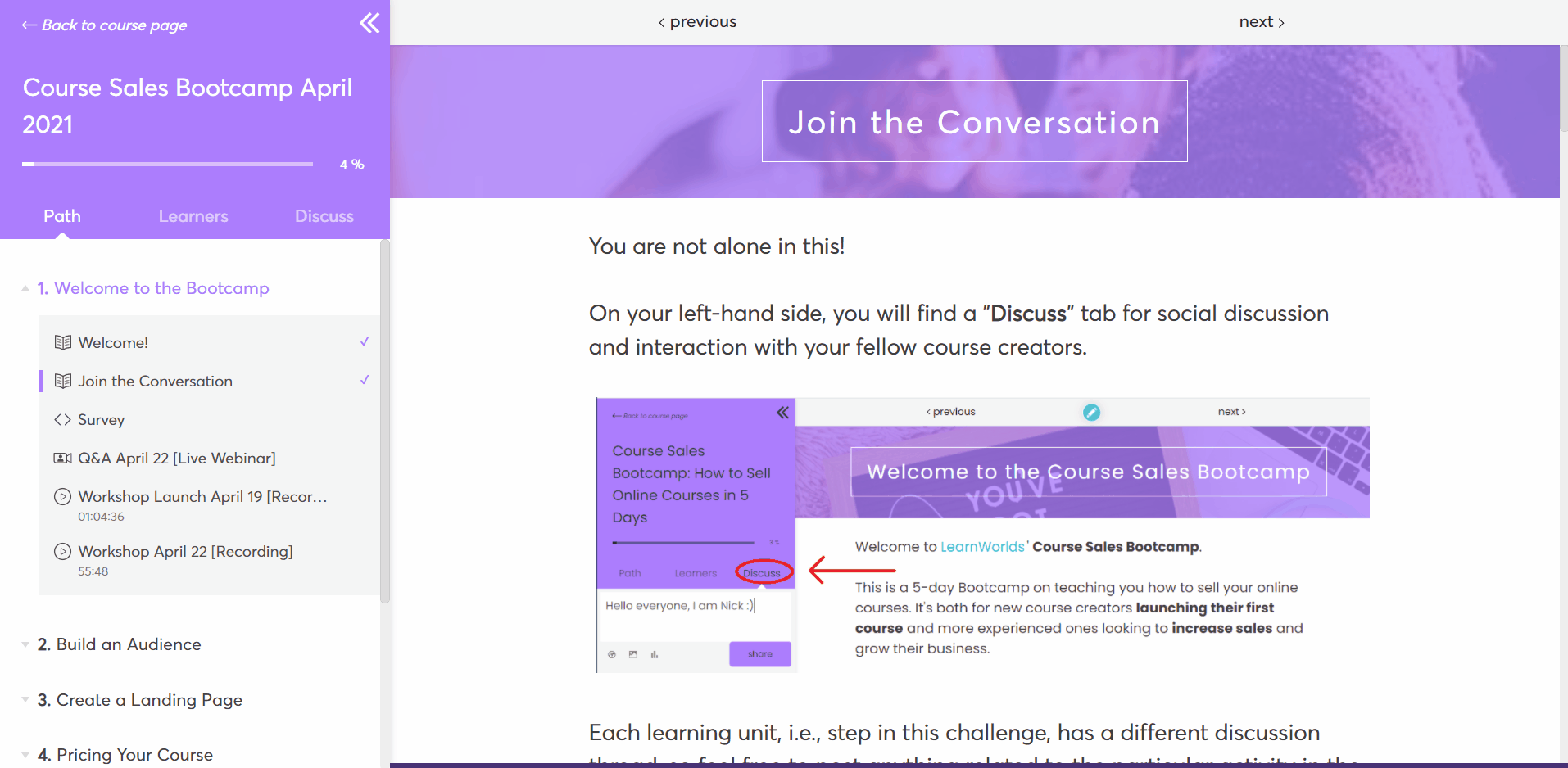Click the book icon beside Welcome!
1568x768 pixels.
pos(62,342)
